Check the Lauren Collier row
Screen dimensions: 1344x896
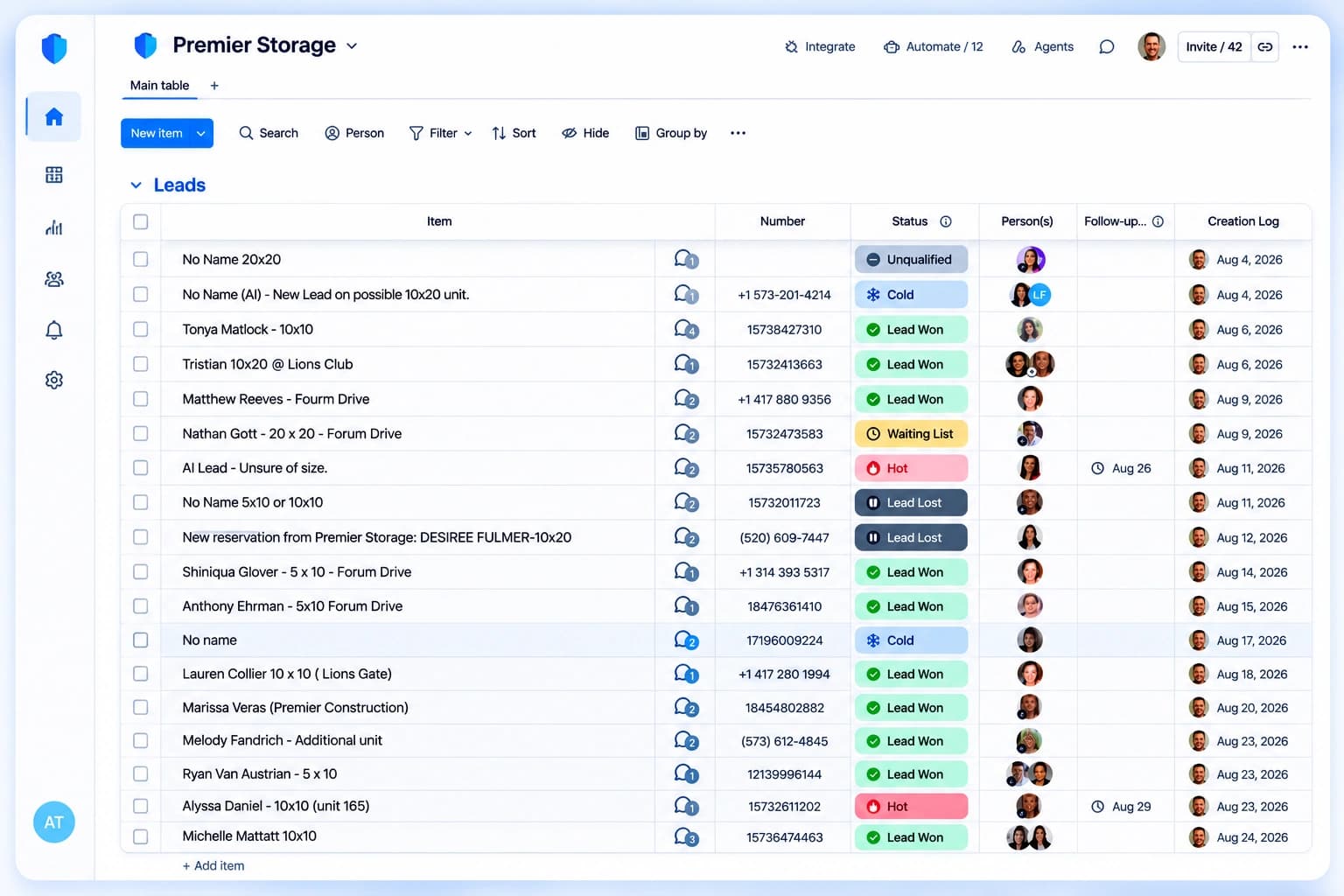tap(141, 674)
